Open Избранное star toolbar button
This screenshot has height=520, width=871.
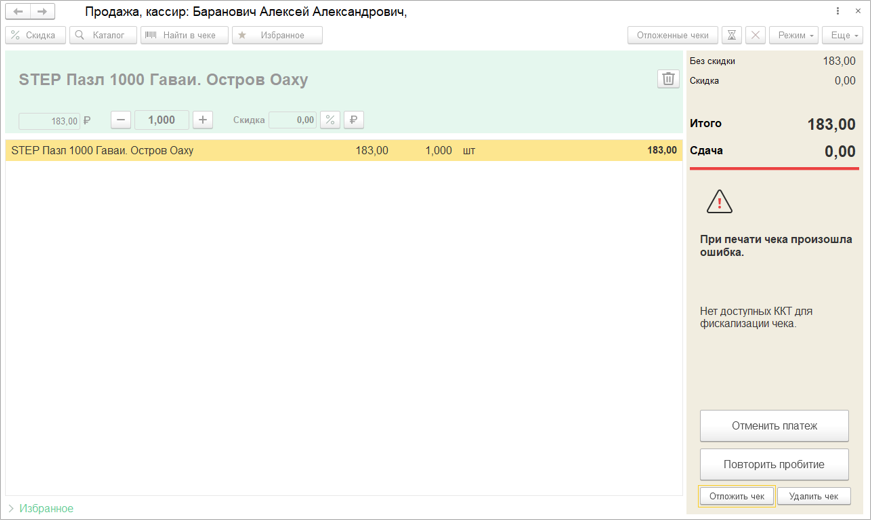click(277, 35)
